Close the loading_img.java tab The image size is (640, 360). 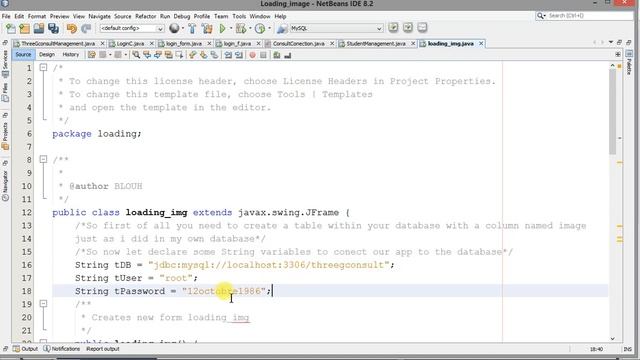[x=481, y=43]
